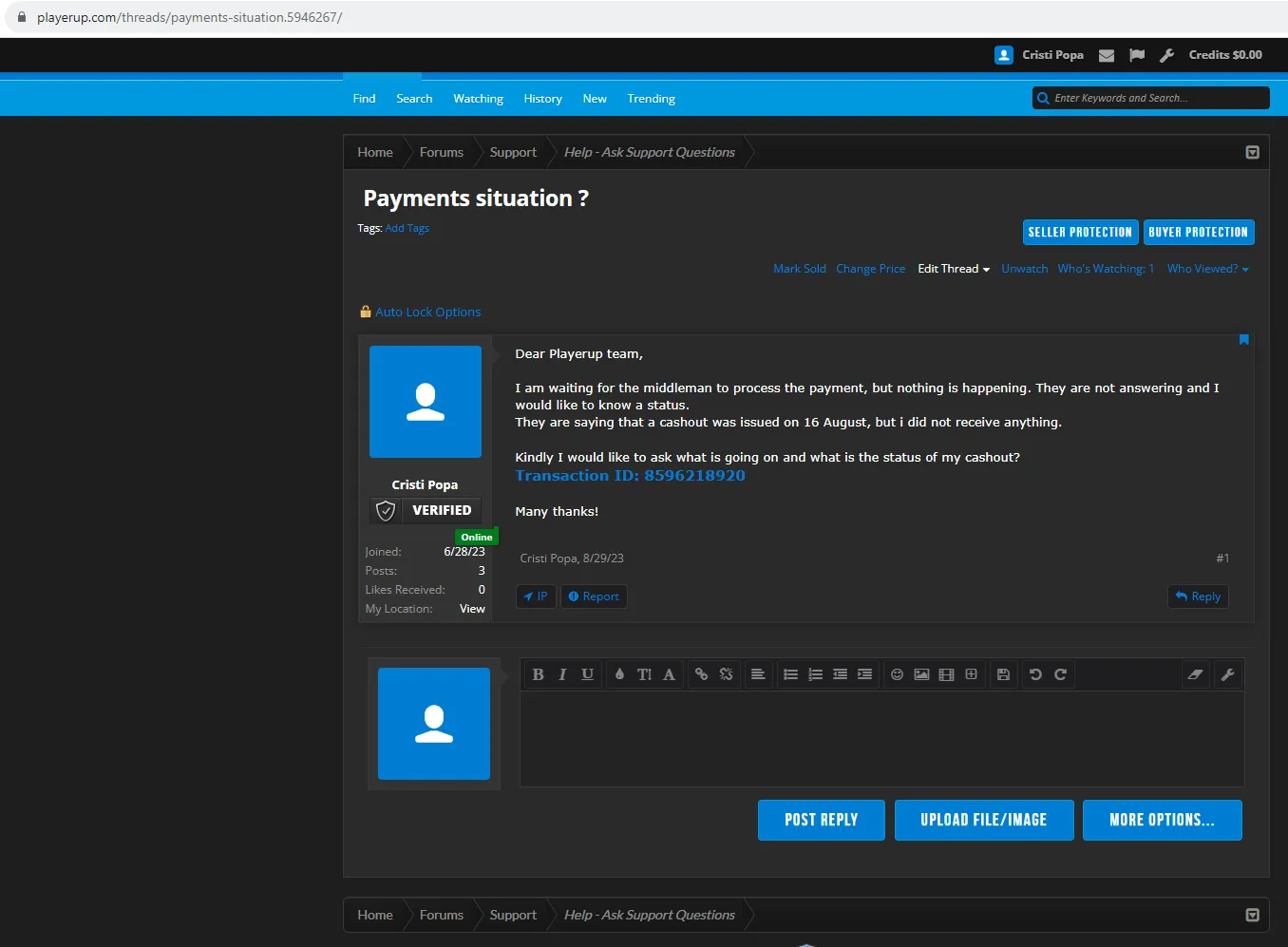Open the Edit Thread dropdown
Image resolution: width=1288 pixels, height=947 pixels.
pyautogui.click(x=953, y=269)
